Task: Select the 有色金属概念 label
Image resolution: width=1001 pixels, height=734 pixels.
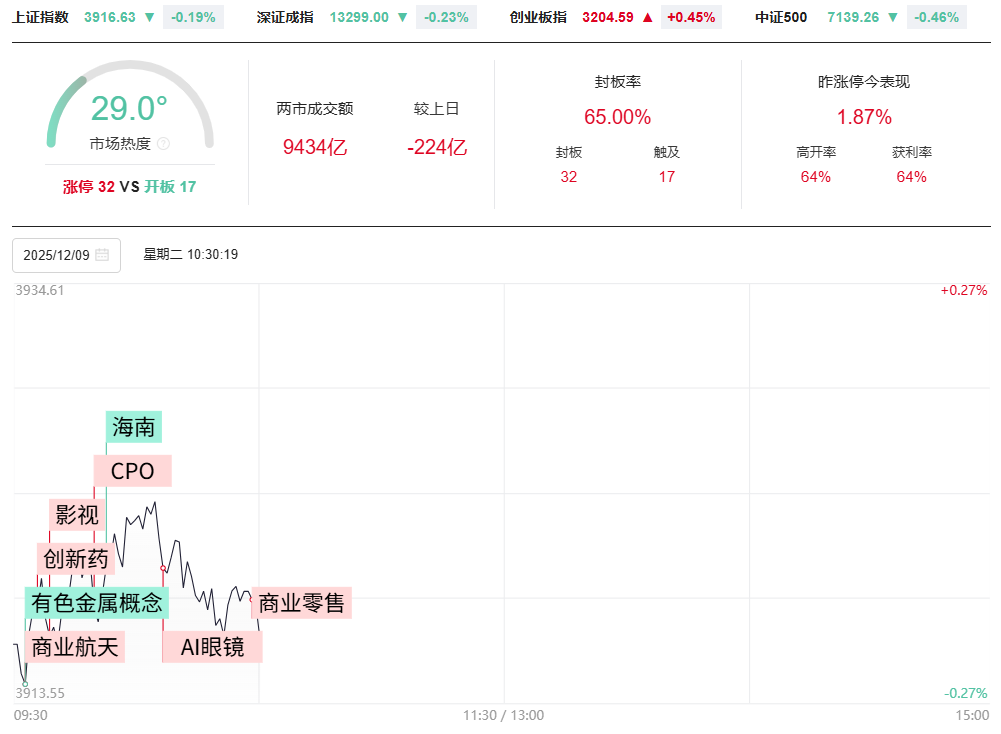Action: (x=97, y=603)
